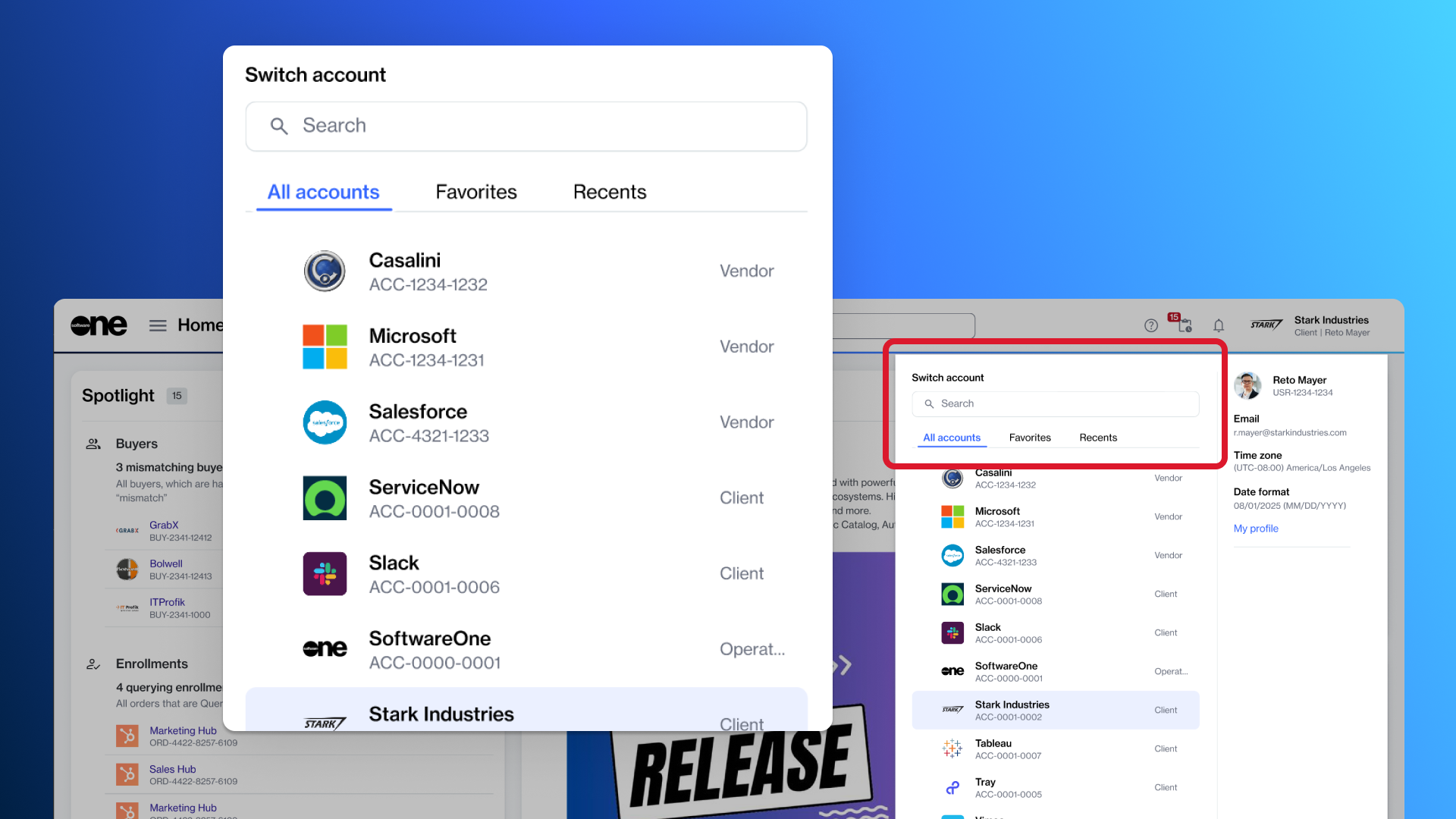
Task: Open the Stark Industries account dropdown in the header
Action: (x=1330, y=325)
